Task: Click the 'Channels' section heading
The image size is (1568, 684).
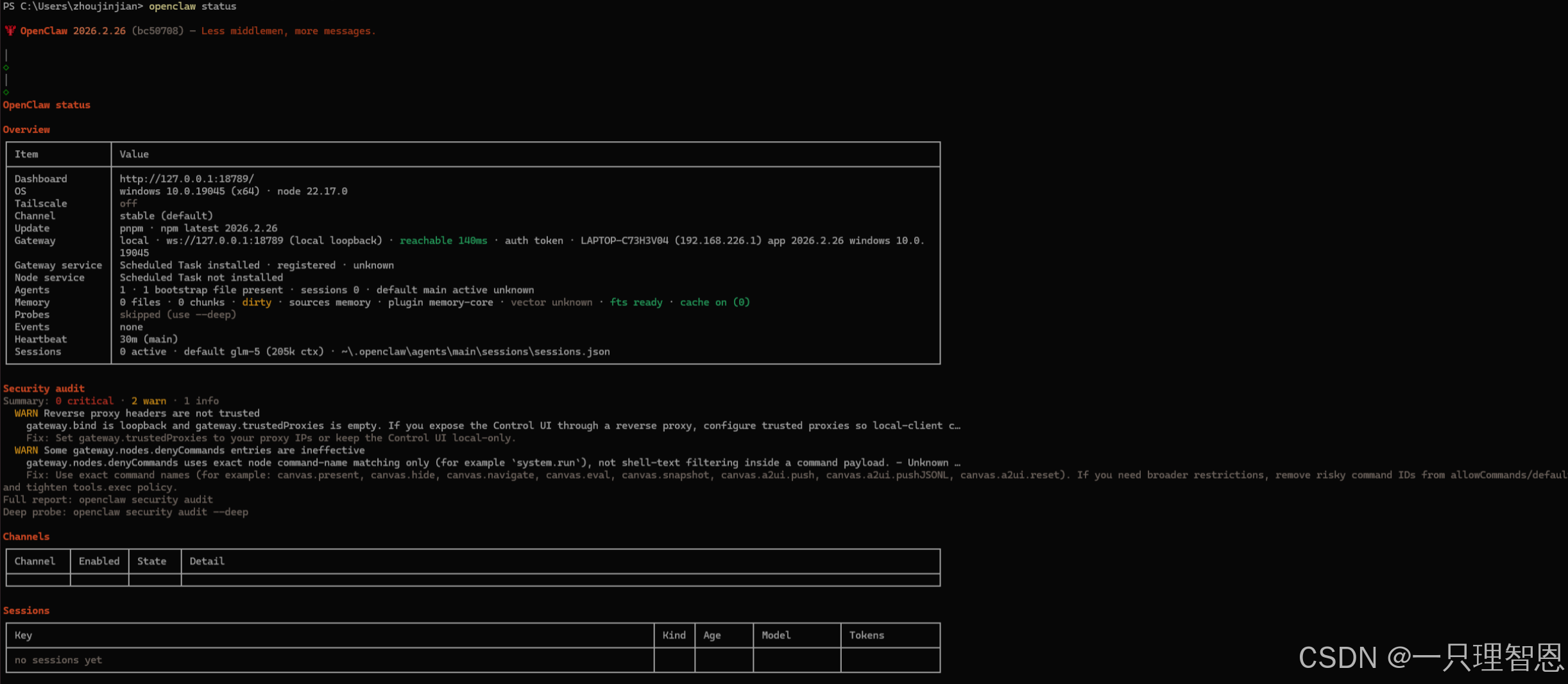Action: click(26, 536)
